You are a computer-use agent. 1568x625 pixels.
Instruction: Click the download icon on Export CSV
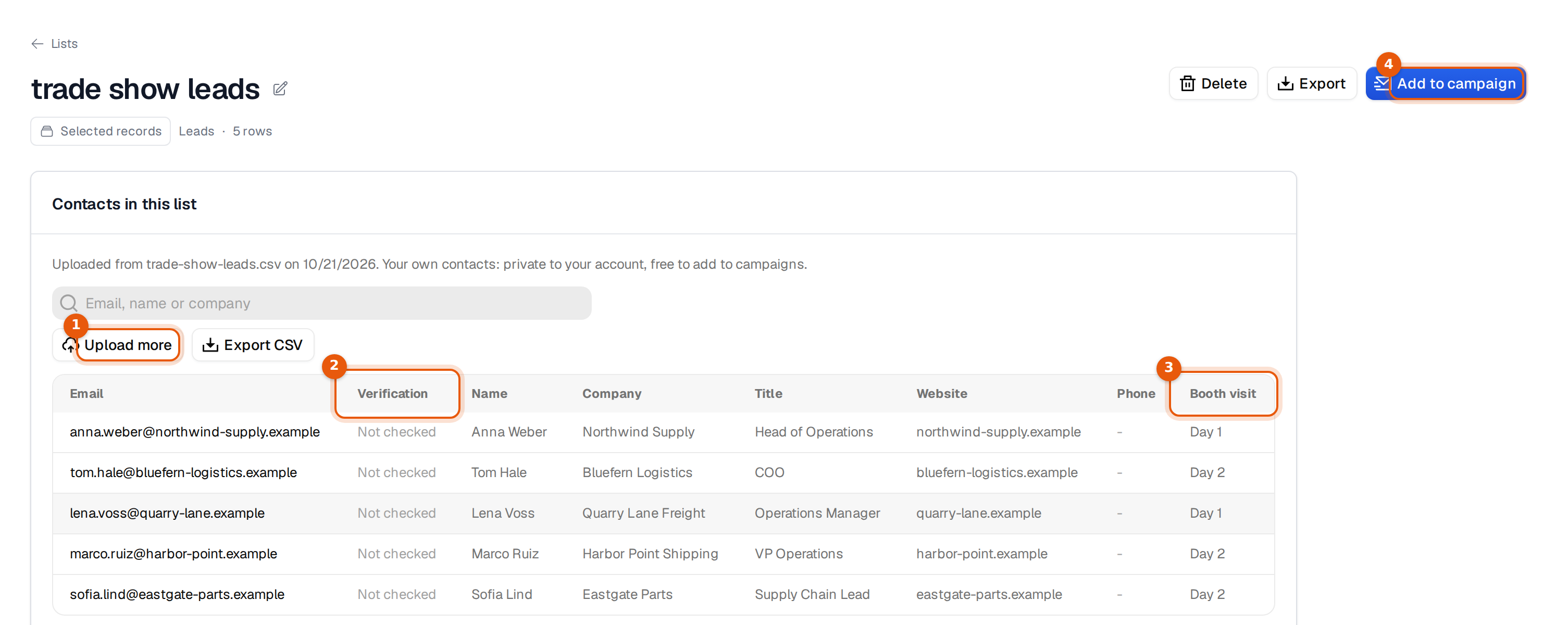(210, 345)
